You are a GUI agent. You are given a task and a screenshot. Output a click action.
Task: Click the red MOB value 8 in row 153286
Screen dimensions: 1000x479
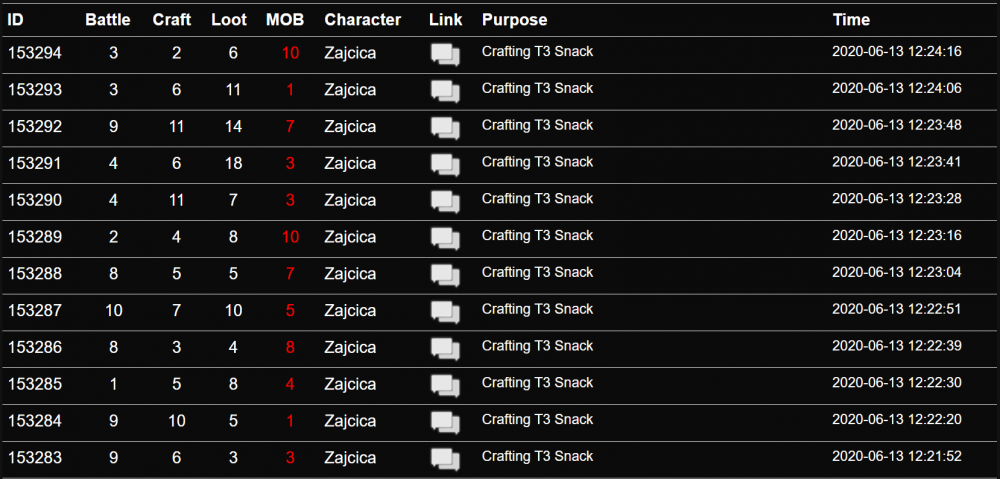click(x=290, y=348)
